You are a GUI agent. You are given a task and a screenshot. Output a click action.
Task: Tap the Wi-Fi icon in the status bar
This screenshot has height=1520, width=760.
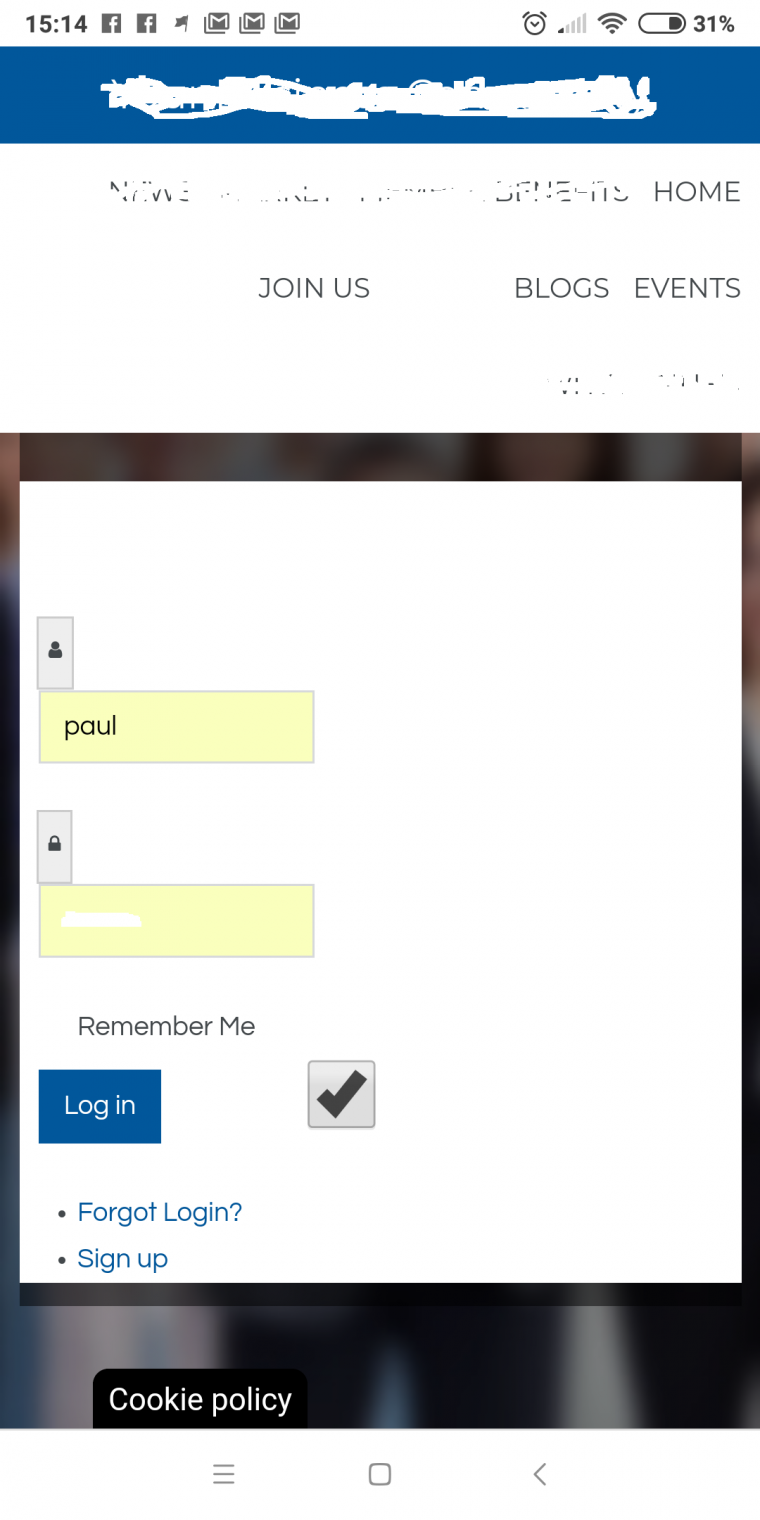click(x=612, y=23)
